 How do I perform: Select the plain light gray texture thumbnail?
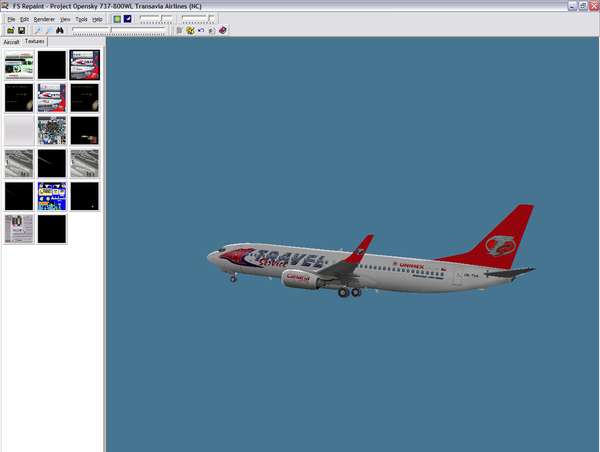pyautogui.click(x=19, y=131)
